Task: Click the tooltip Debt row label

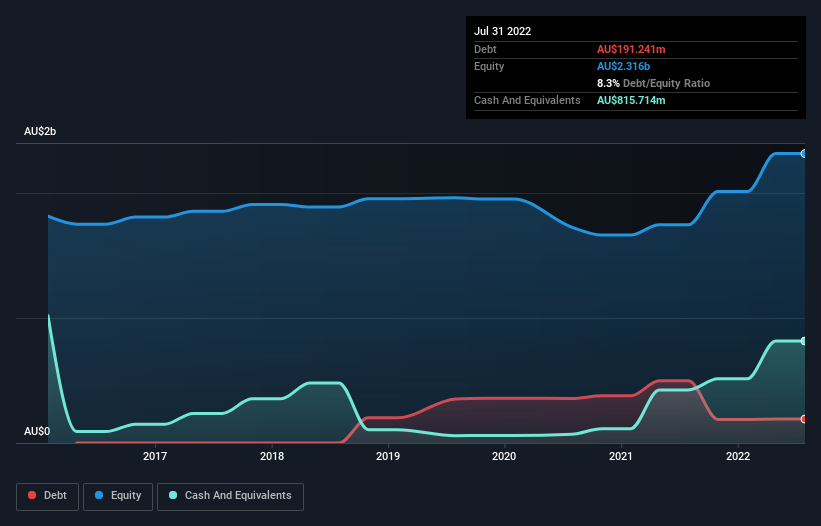Action: tap(485, 49)
